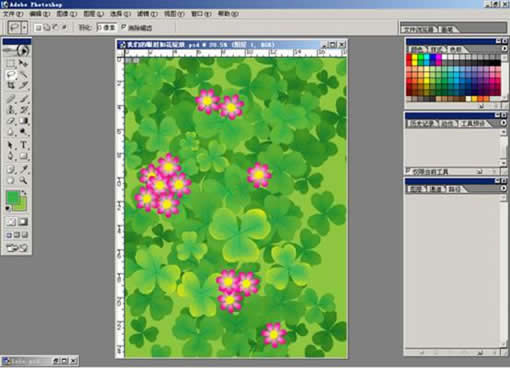Choose Intersect with Selection mode in options bar
Image resolution: width=510 pixels, height=368 pixels.
(x=64, y=27)
